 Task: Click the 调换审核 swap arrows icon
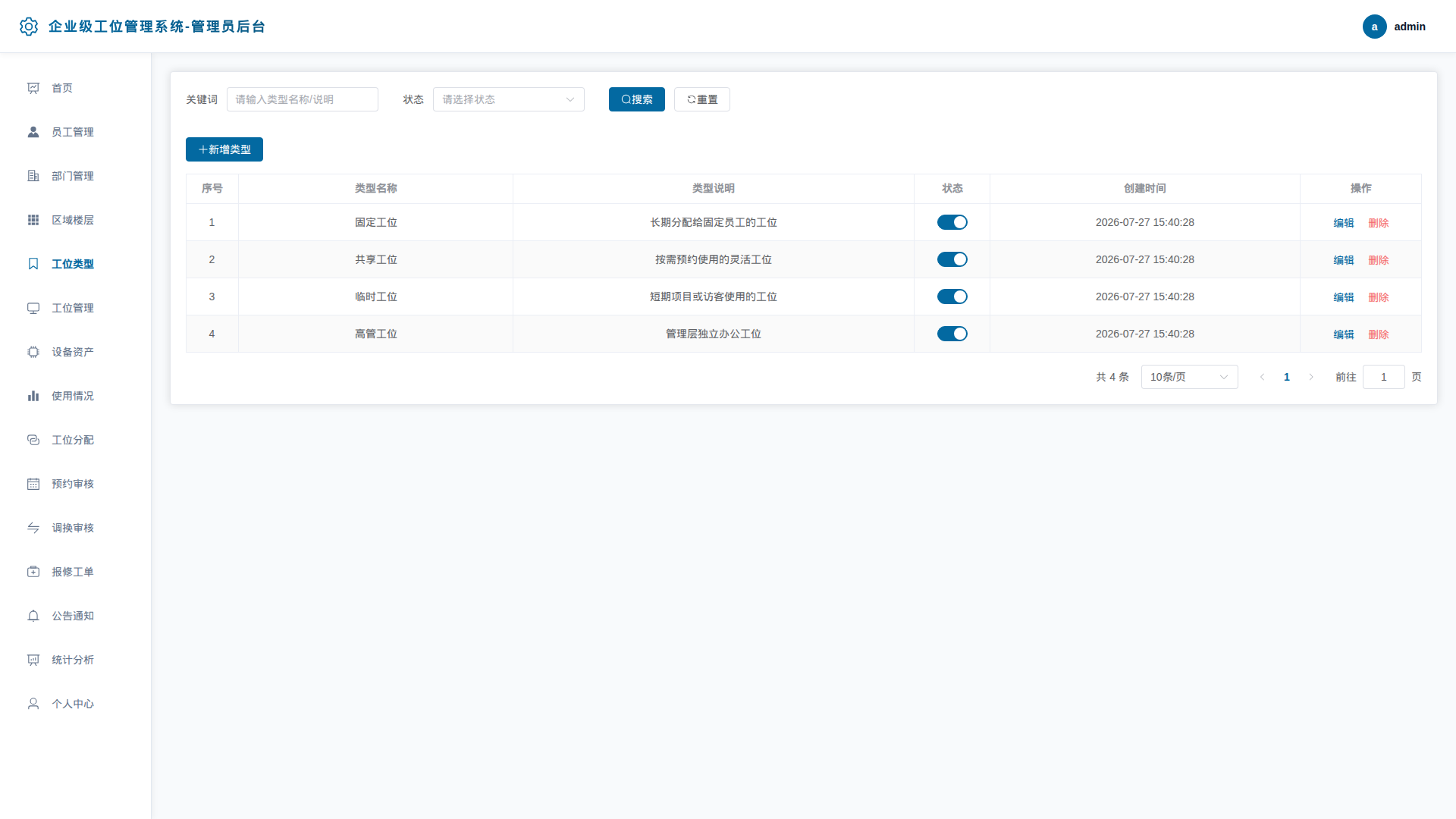pos(33,528)
